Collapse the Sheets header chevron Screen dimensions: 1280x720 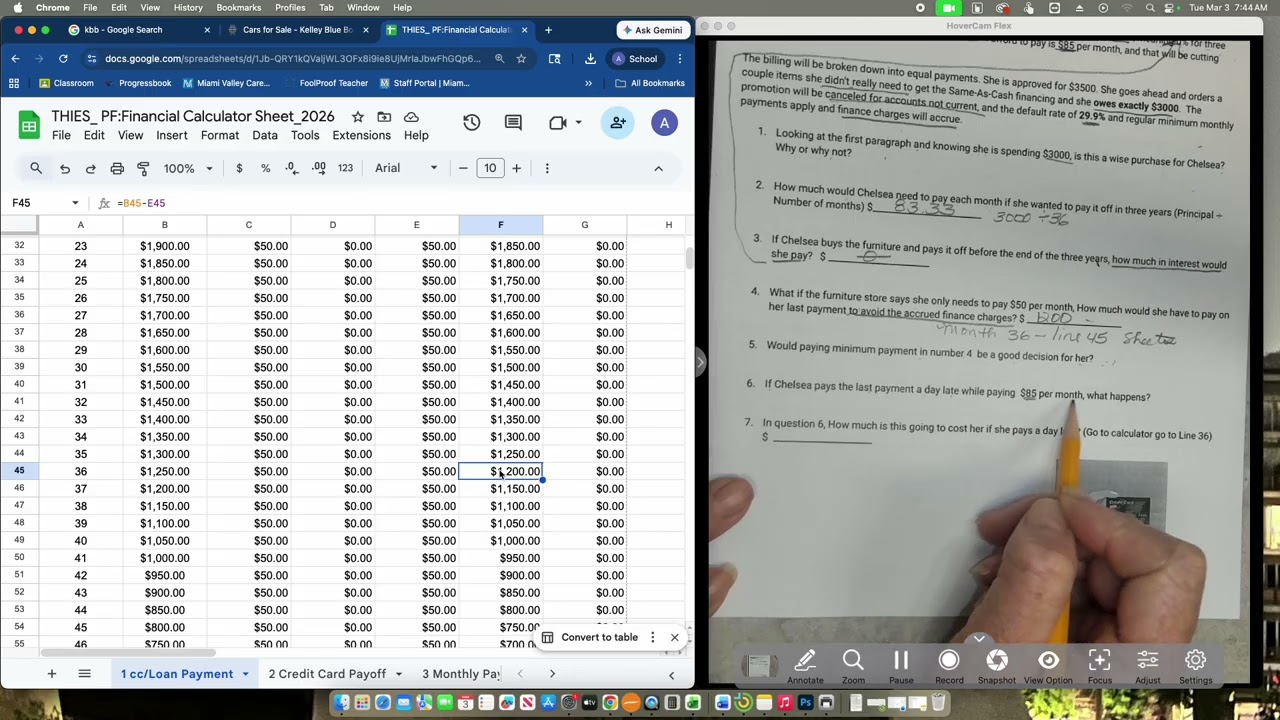point(658,168)
